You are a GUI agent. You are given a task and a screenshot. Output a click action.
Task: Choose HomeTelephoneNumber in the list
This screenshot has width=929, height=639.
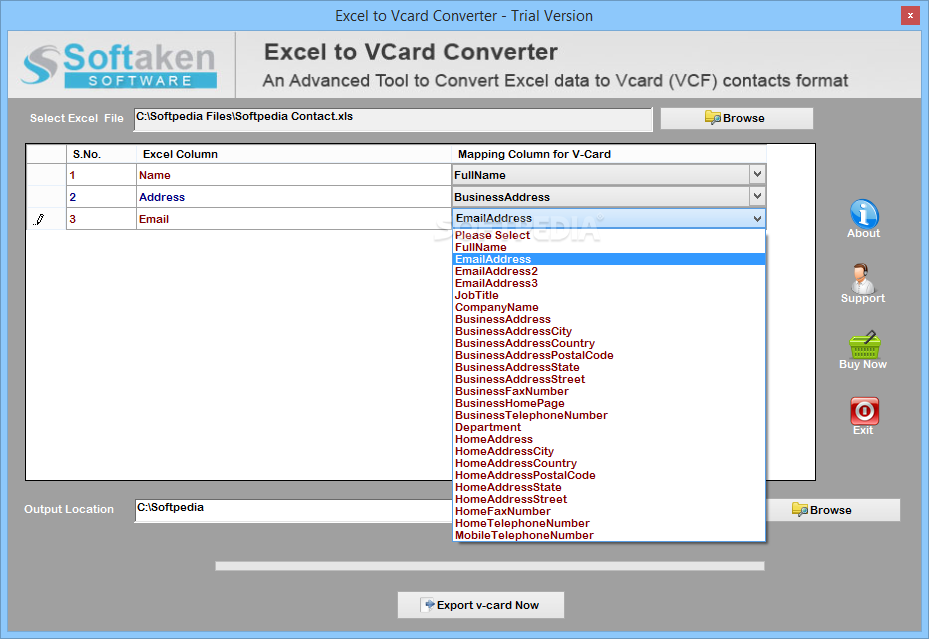[x=609, y=523]
